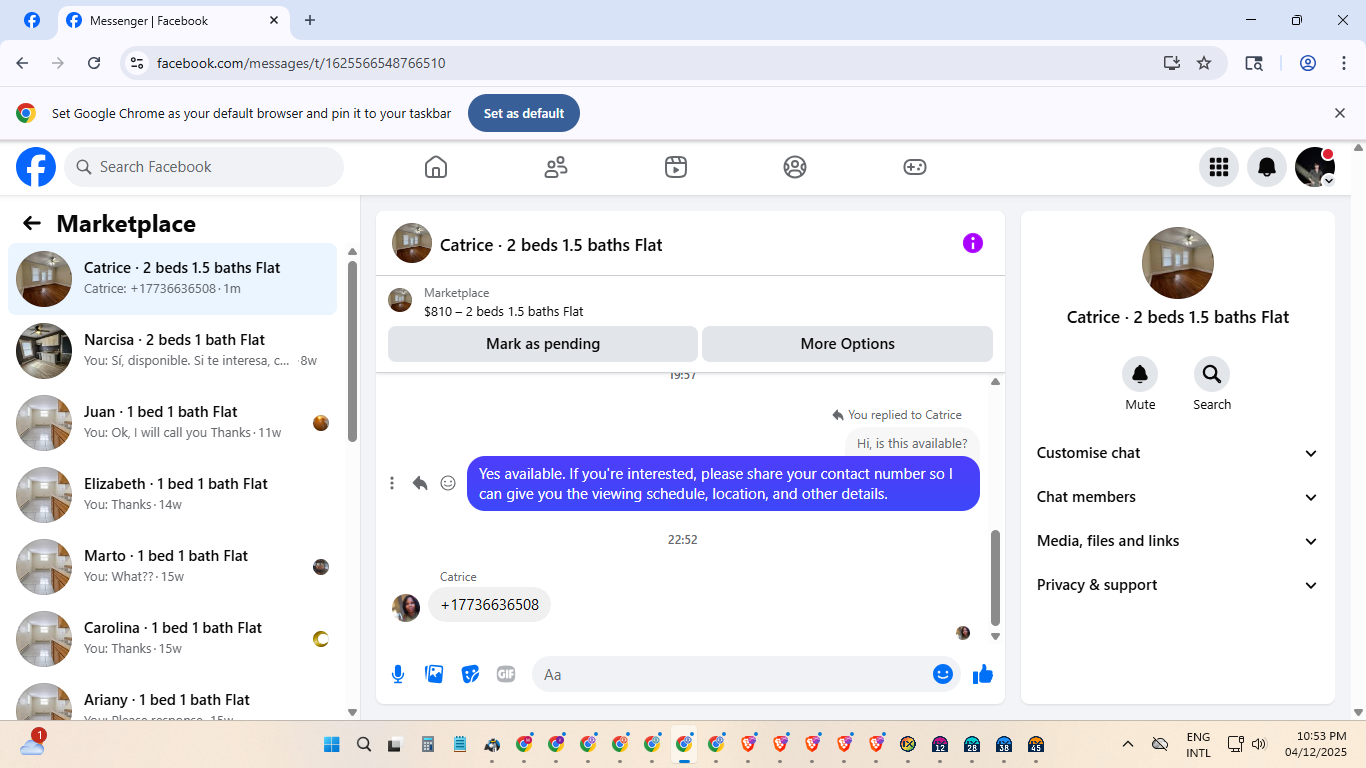The height and width of the screenshot is (768, 1366).
Task: Reload the page in Chrome
Action: [x=94, y=63]
